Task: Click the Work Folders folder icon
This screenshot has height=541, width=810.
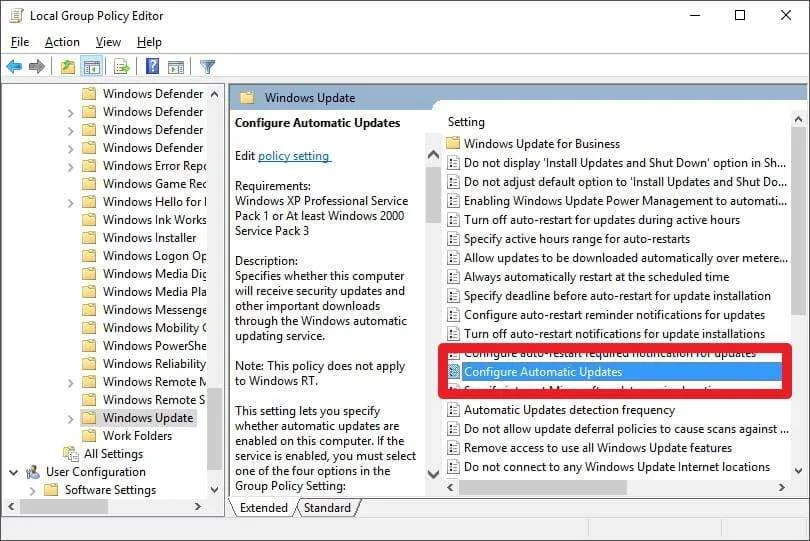Action: (89, 436)
